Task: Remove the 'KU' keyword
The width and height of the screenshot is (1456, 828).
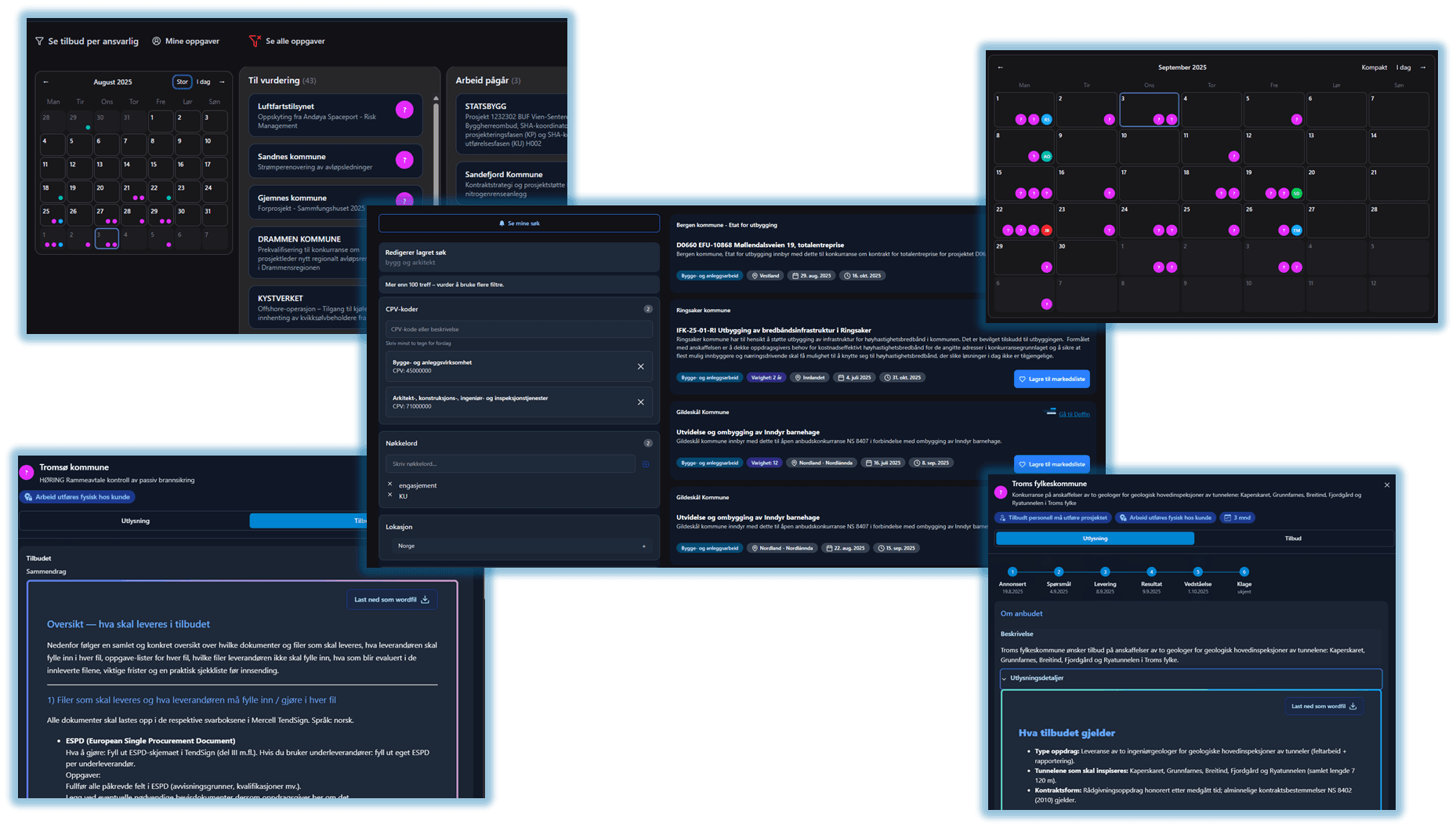Action: [389, 495]
